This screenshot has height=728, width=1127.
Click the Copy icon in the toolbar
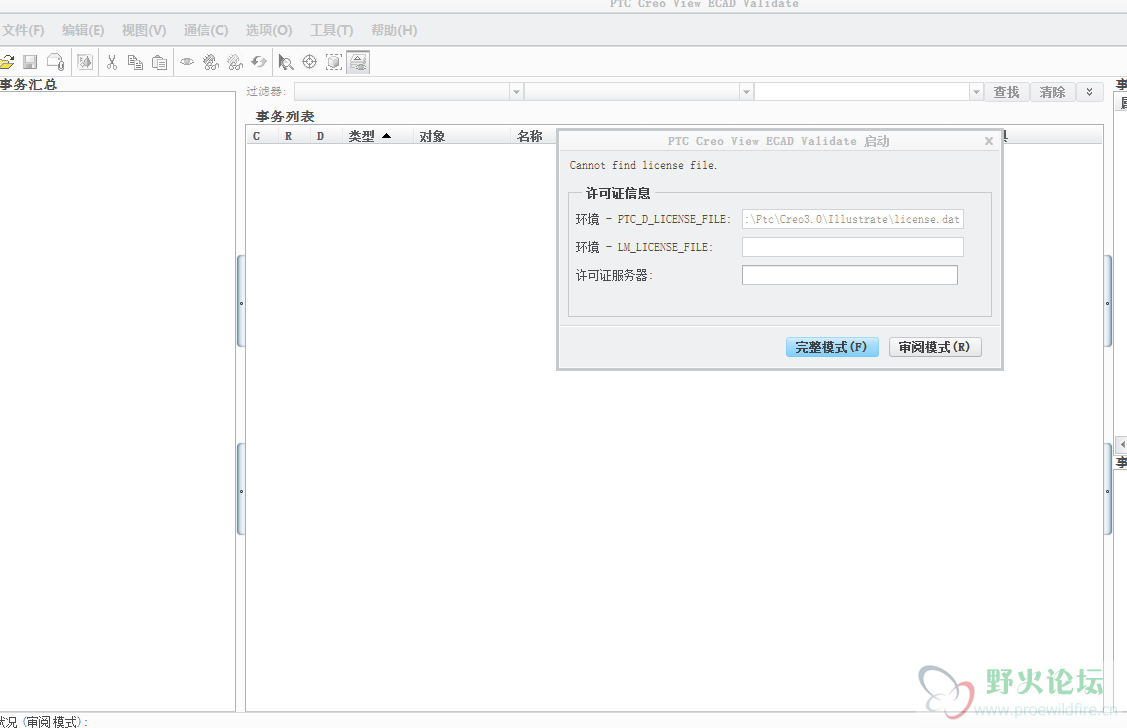pyautogui.click(x=135, y=63)
